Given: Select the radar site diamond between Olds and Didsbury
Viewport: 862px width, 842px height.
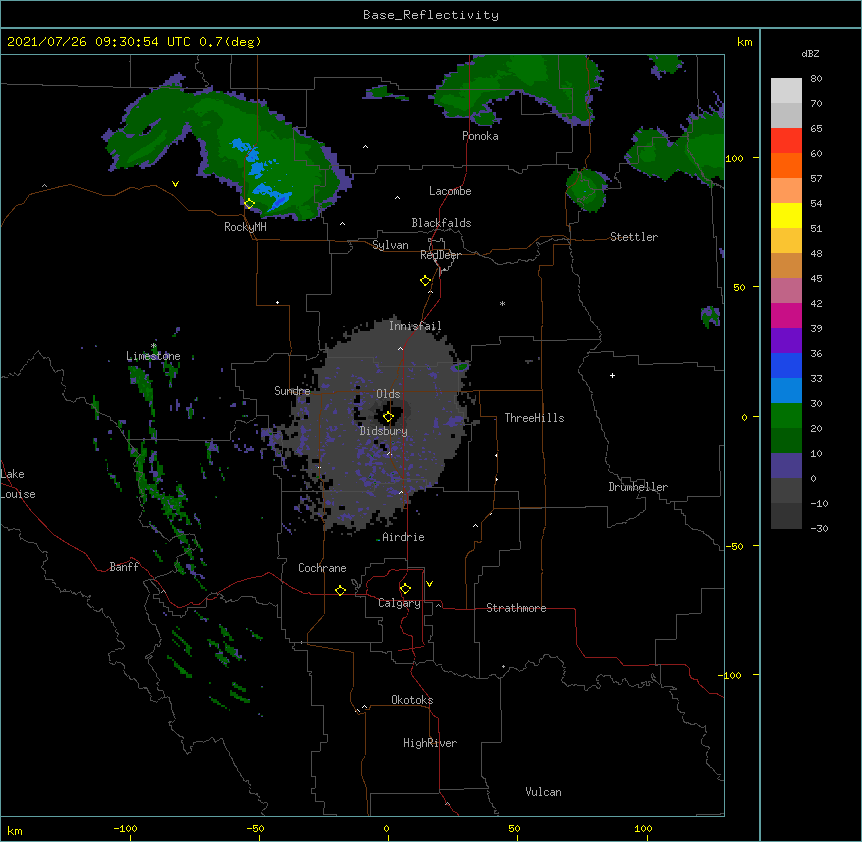Looking at the screenshot, I should (388, 417).
